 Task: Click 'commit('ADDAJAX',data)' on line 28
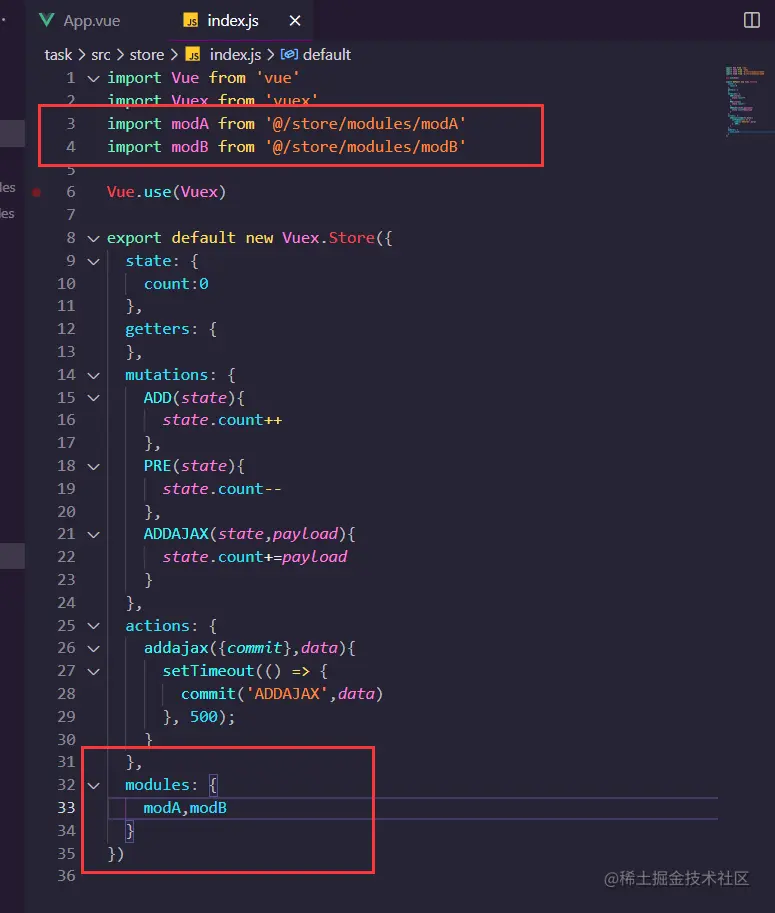click(x=282, y=693)
